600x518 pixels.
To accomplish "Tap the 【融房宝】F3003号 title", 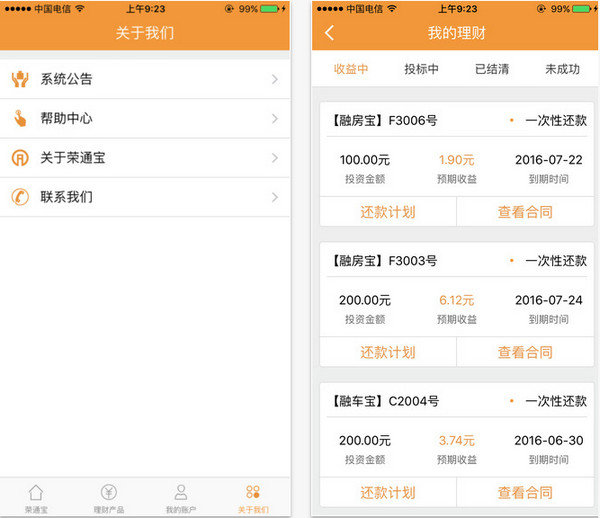I will [x=384, y=261].
